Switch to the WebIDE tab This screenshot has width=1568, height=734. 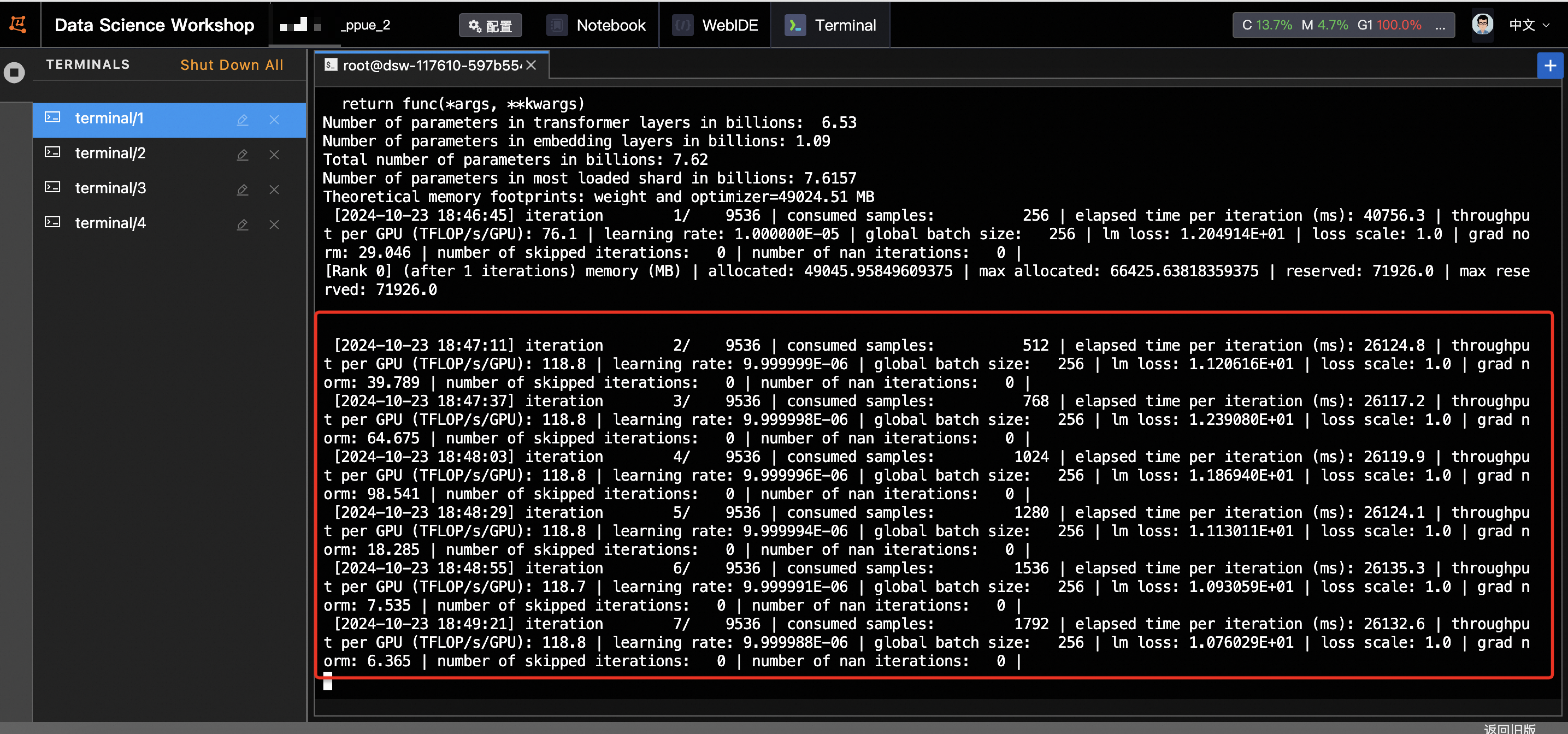coord(715,25)
